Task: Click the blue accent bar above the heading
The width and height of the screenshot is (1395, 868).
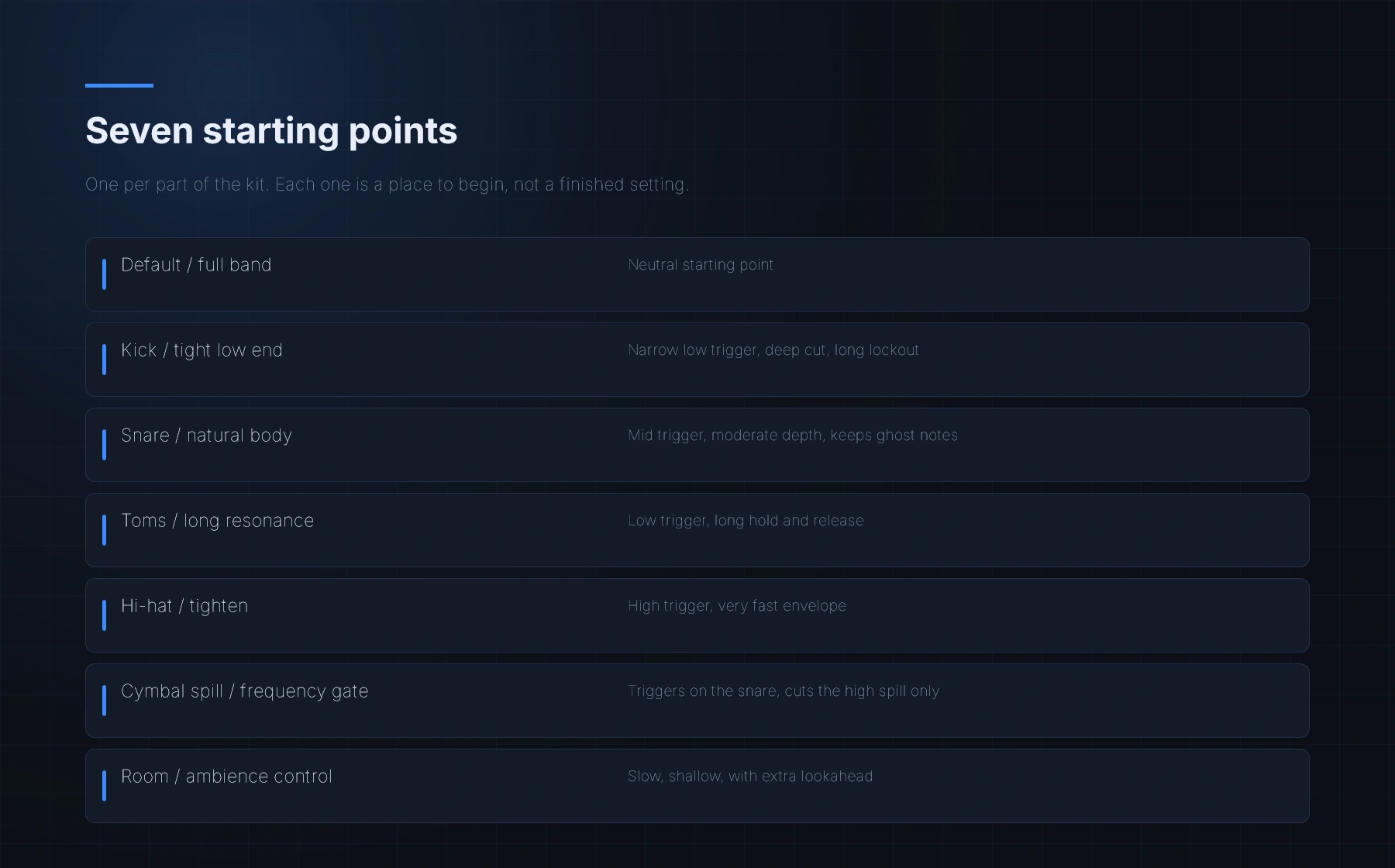Action: pyautogui.click(x=119, y=85)
